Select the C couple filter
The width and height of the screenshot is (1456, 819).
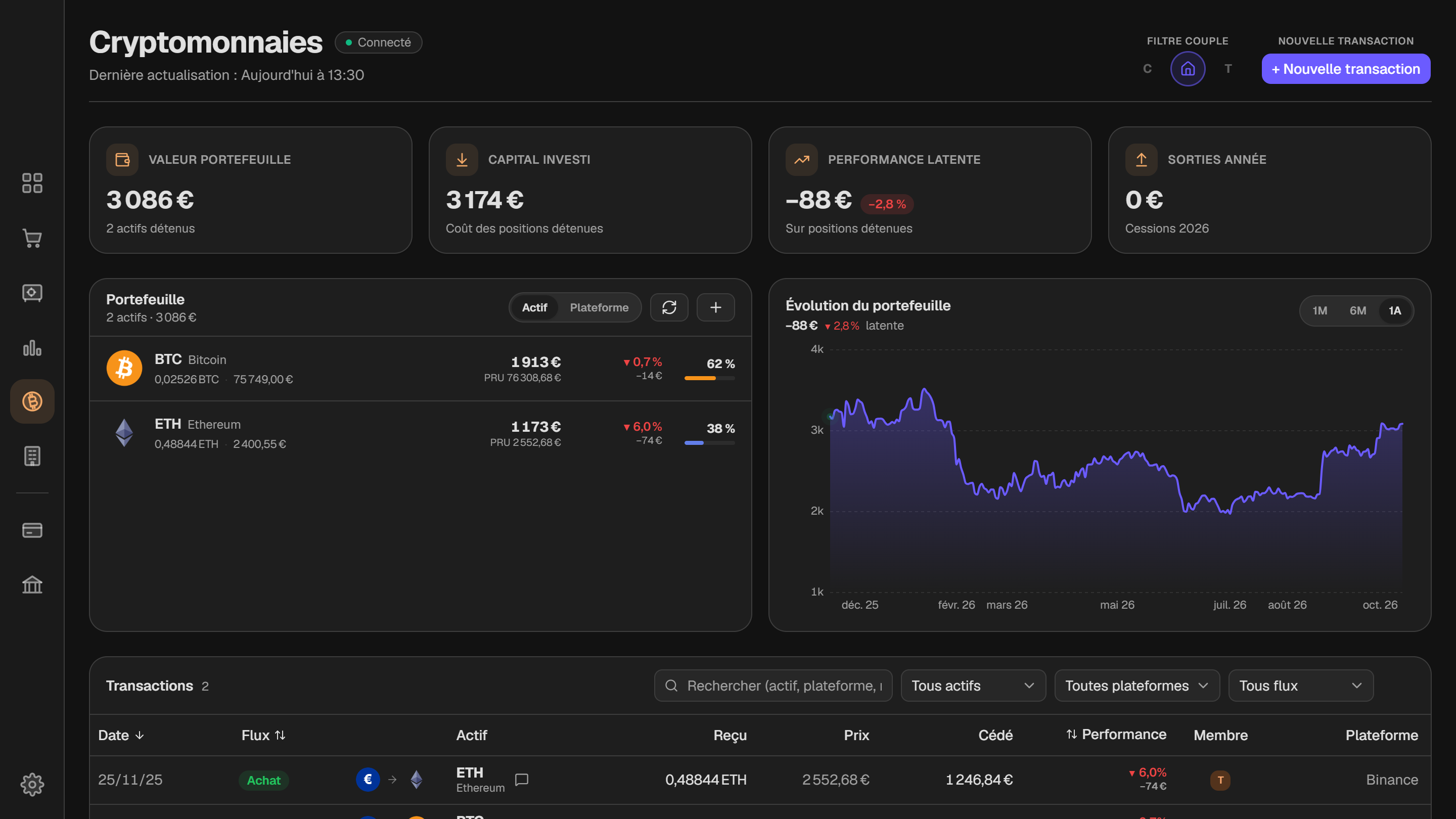(x=1148, y=68)
